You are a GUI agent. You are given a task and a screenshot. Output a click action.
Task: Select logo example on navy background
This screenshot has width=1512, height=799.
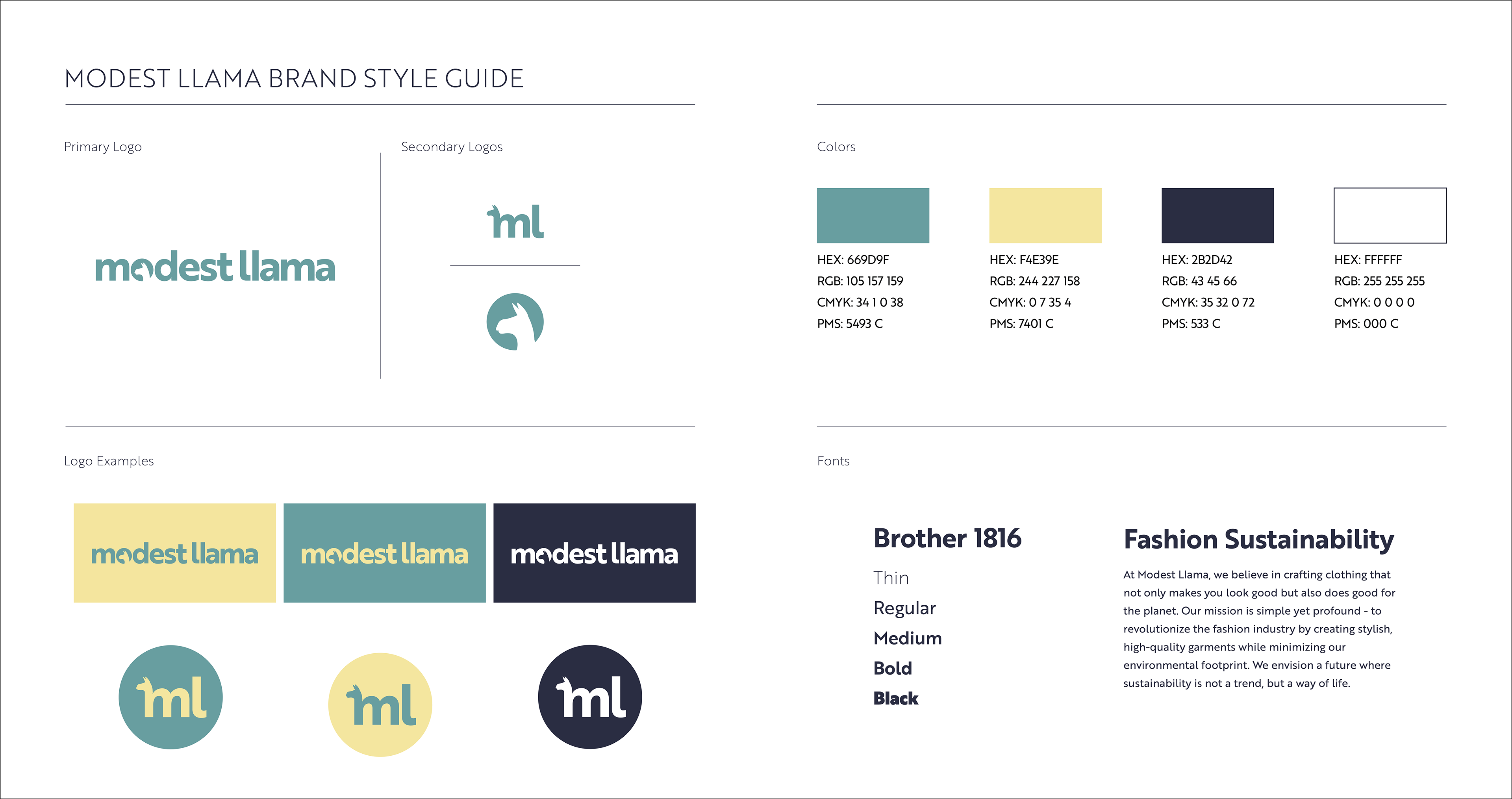point(594,552)
